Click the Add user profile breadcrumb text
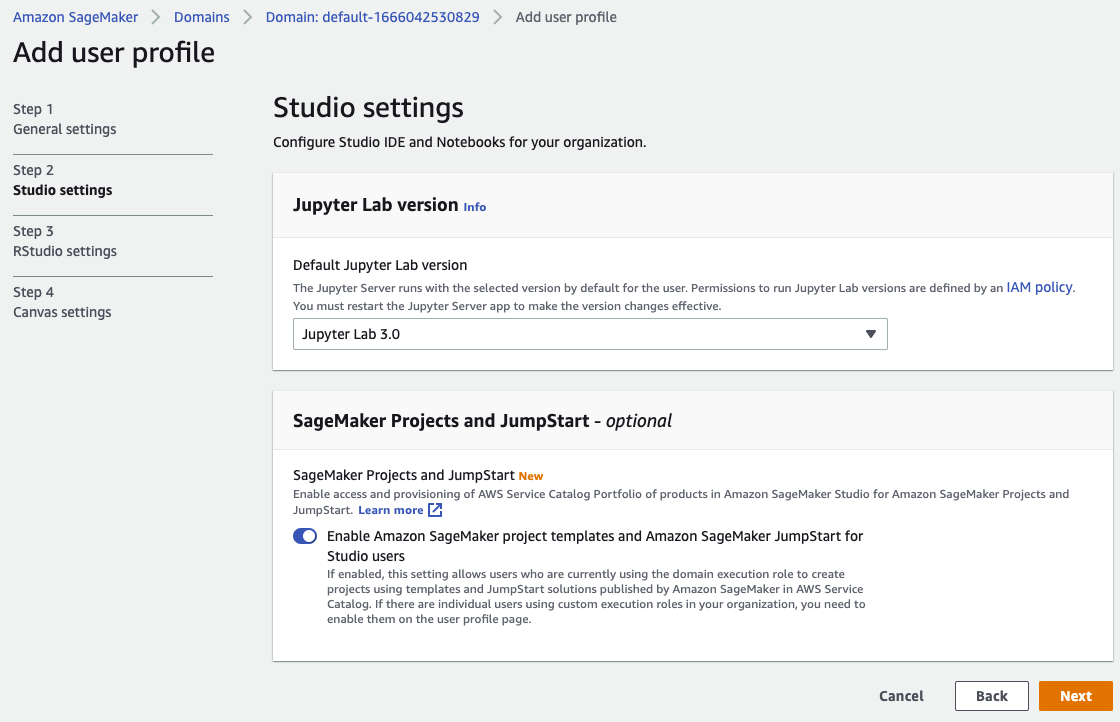 click(566, 17)
